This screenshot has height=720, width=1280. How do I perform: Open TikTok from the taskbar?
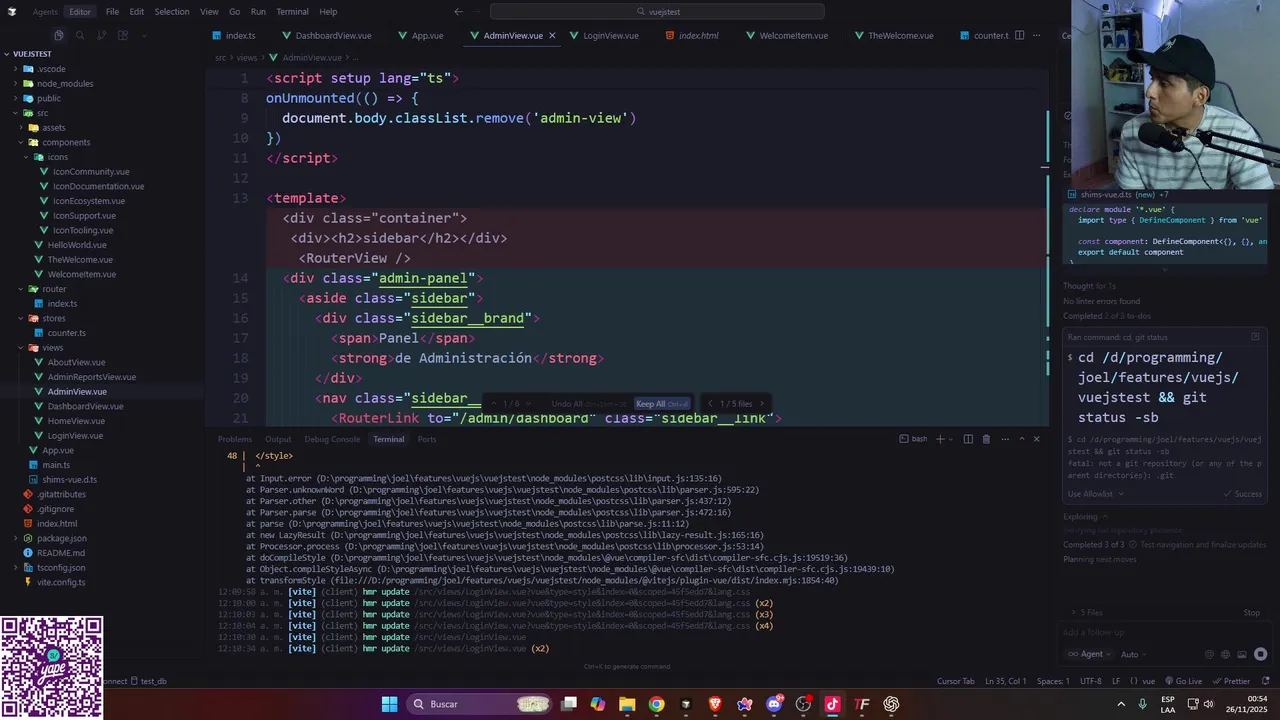(x=832, y=704)
